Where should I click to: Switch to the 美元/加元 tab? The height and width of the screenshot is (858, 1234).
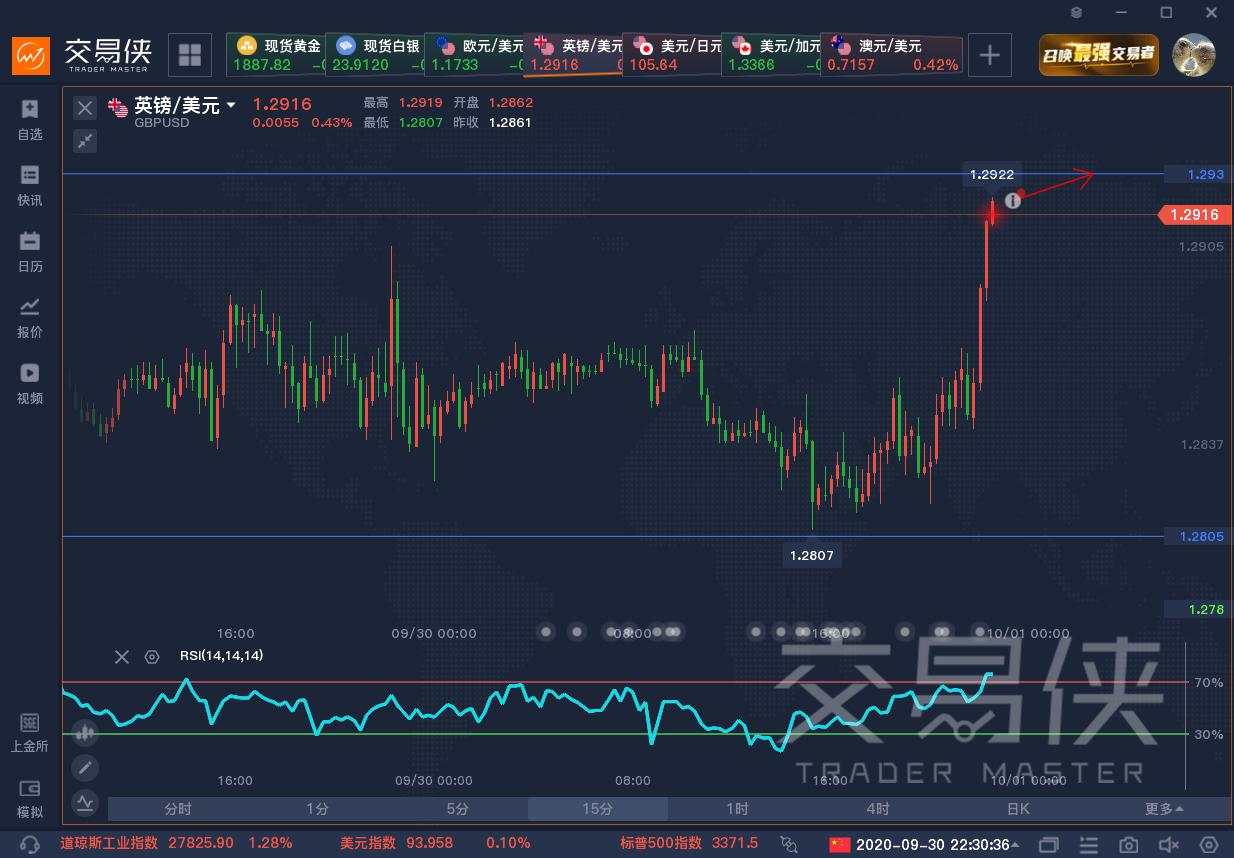point(771,55)
